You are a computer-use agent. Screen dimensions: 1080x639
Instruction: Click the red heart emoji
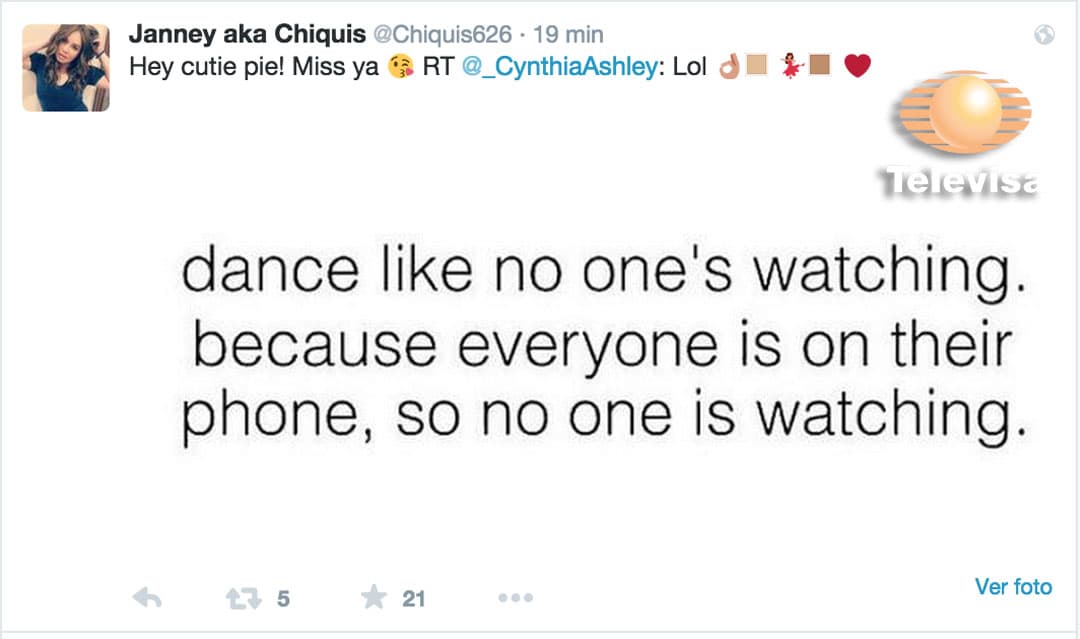[x=858, y=65]
